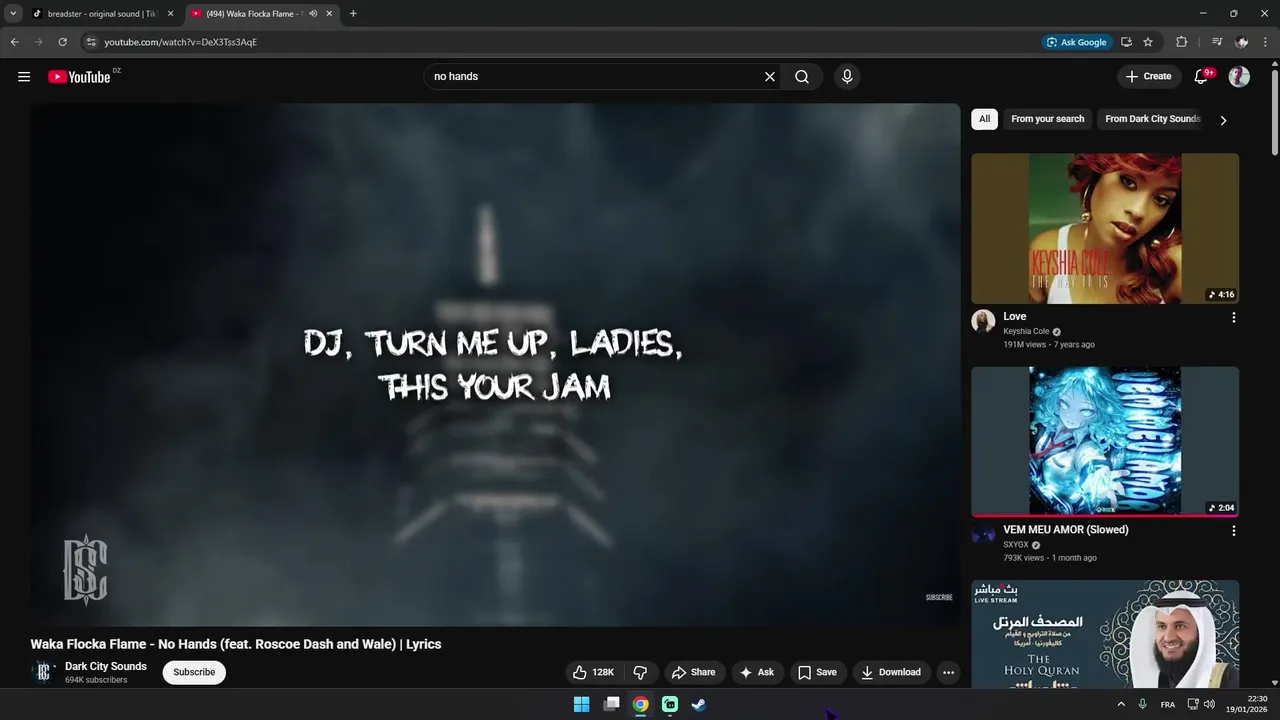Open the Holy Quran live stream thumbnail
Screen dimensions: 1280x720
coord(1105,634)
